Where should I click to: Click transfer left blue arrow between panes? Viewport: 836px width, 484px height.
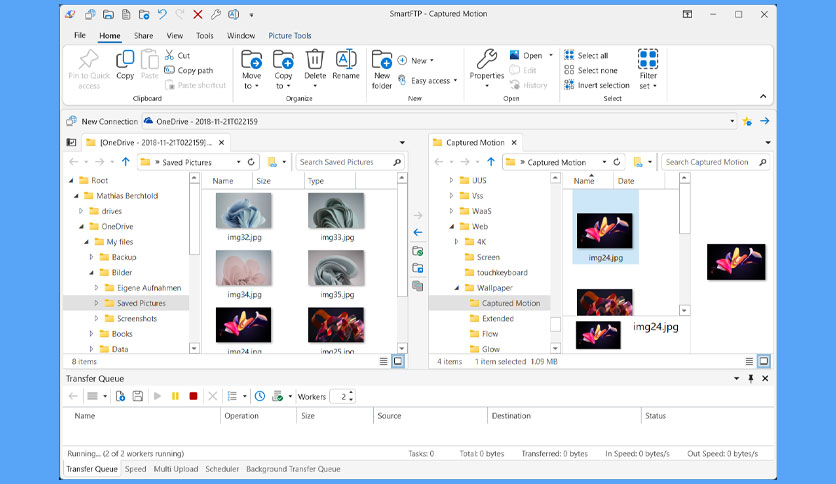pyautogui.click(x=418, y=232)
